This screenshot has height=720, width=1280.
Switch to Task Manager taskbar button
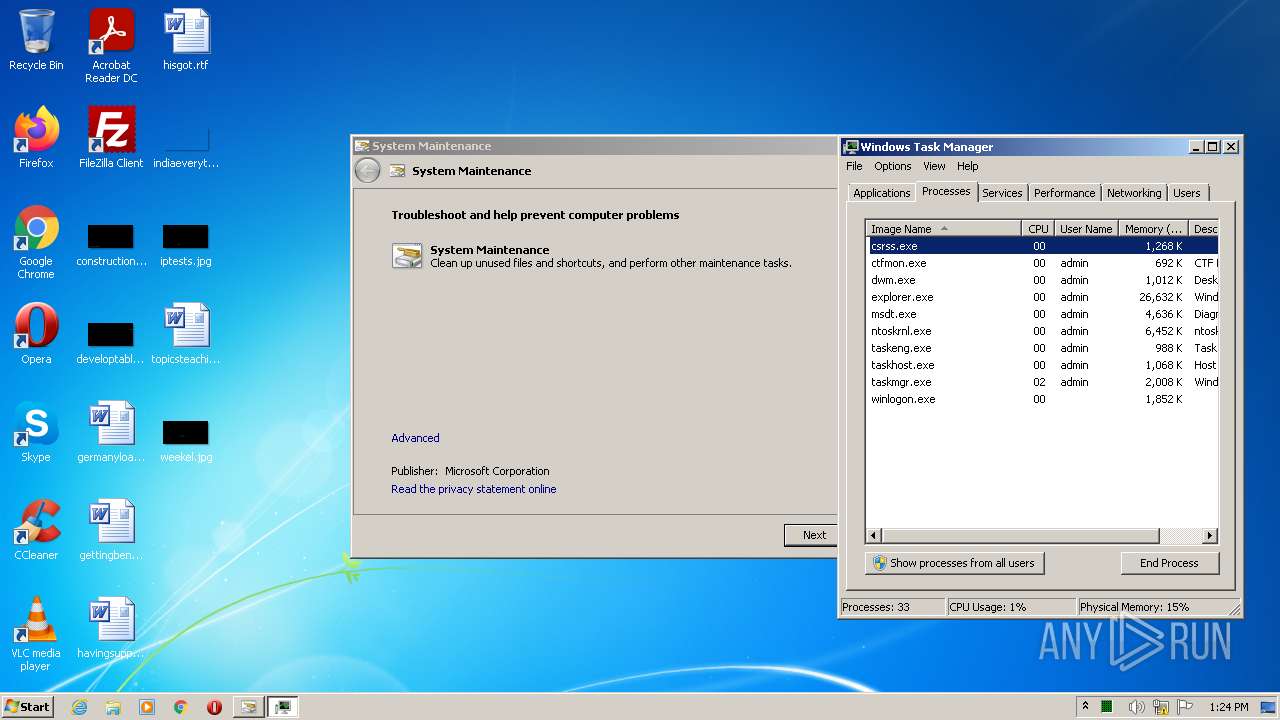point(283,707)
